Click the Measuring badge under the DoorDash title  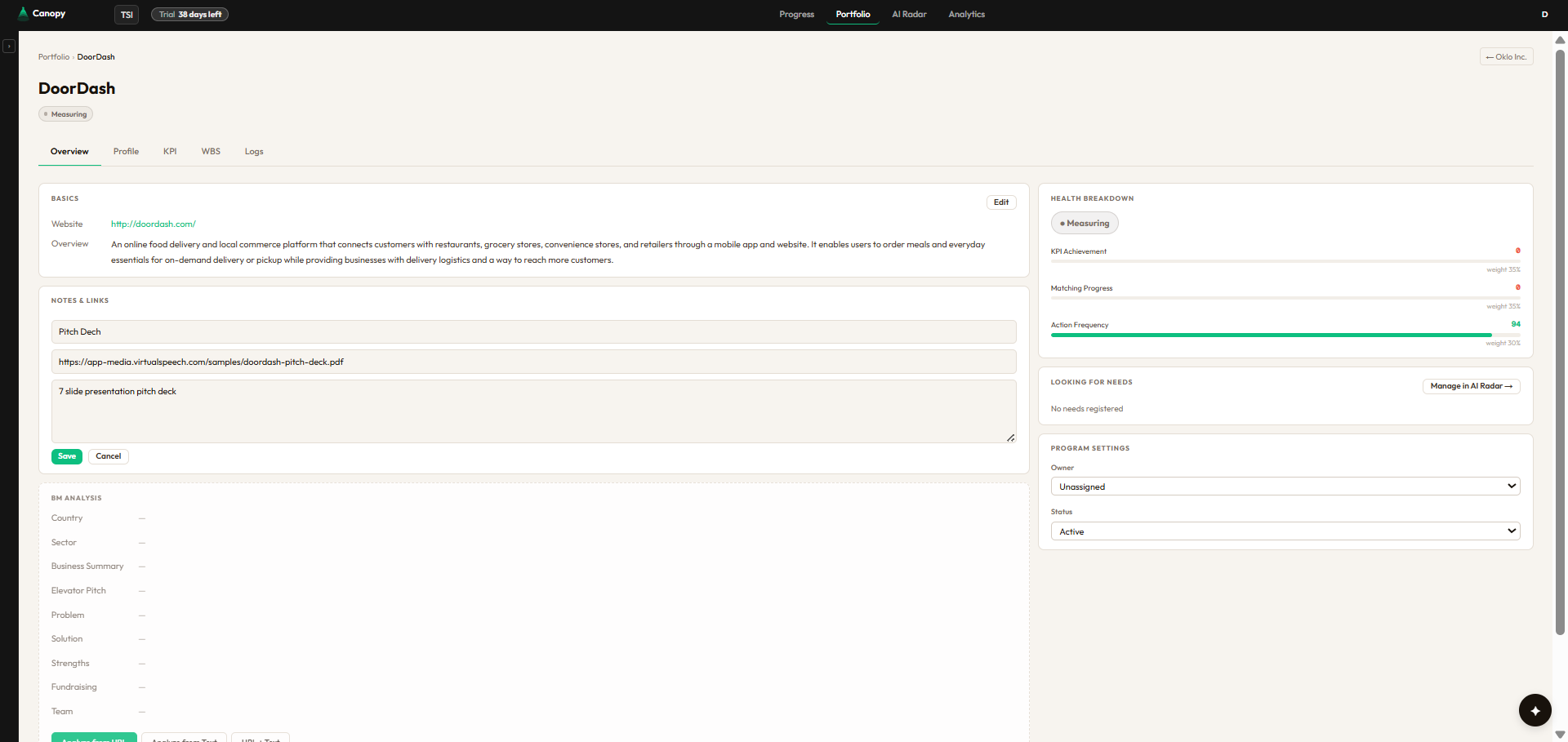point(65,114)
